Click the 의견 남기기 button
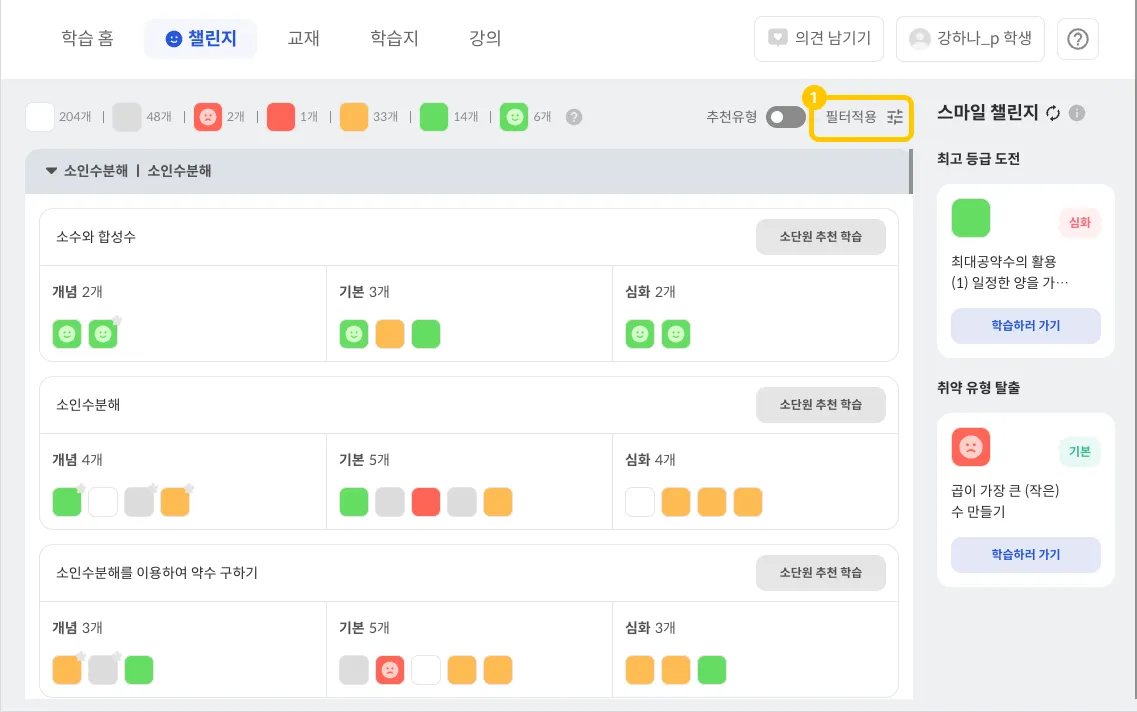This screenshot has width=1137, height=712. tap(819, 39)
